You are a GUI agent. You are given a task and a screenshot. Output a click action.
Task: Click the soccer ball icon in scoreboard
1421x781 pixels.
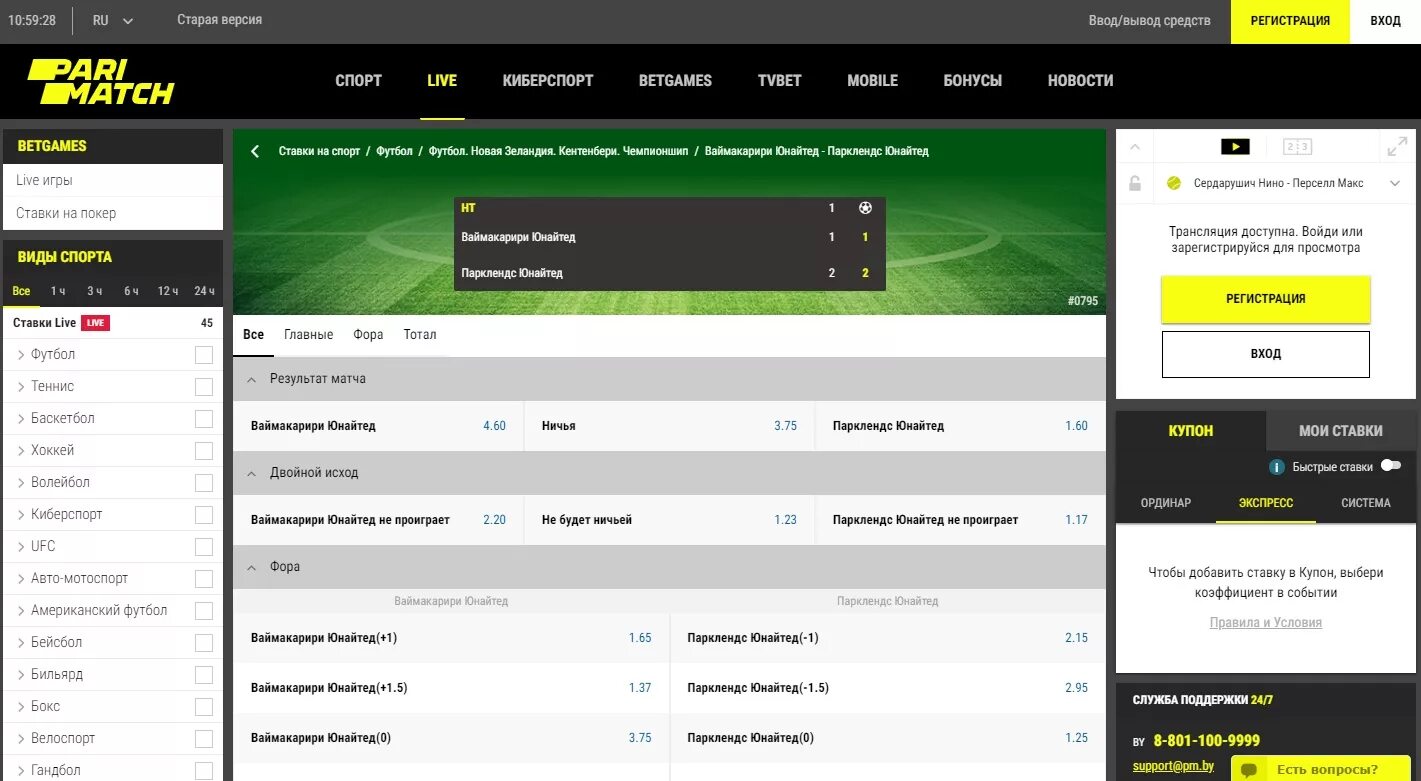pyautogui.click(x=865, y=208)
